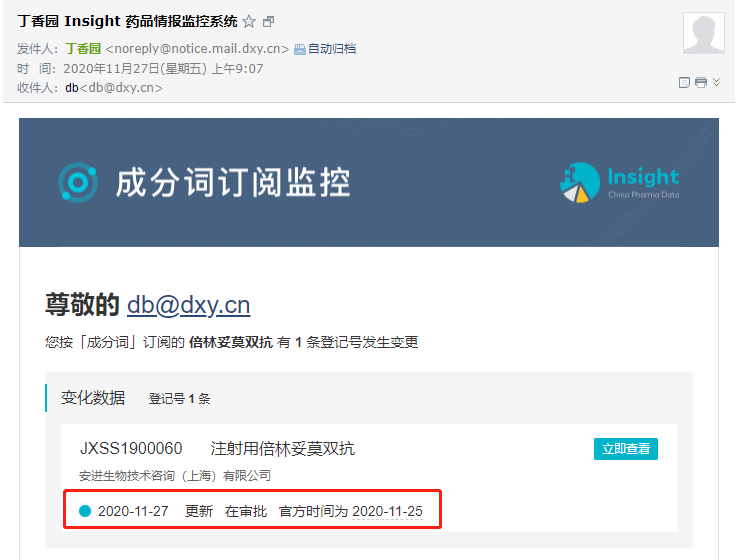Click the 变化数据 section heading
Image resolution: width=741 pixels, height=560 pixels.
coord(93,398)
